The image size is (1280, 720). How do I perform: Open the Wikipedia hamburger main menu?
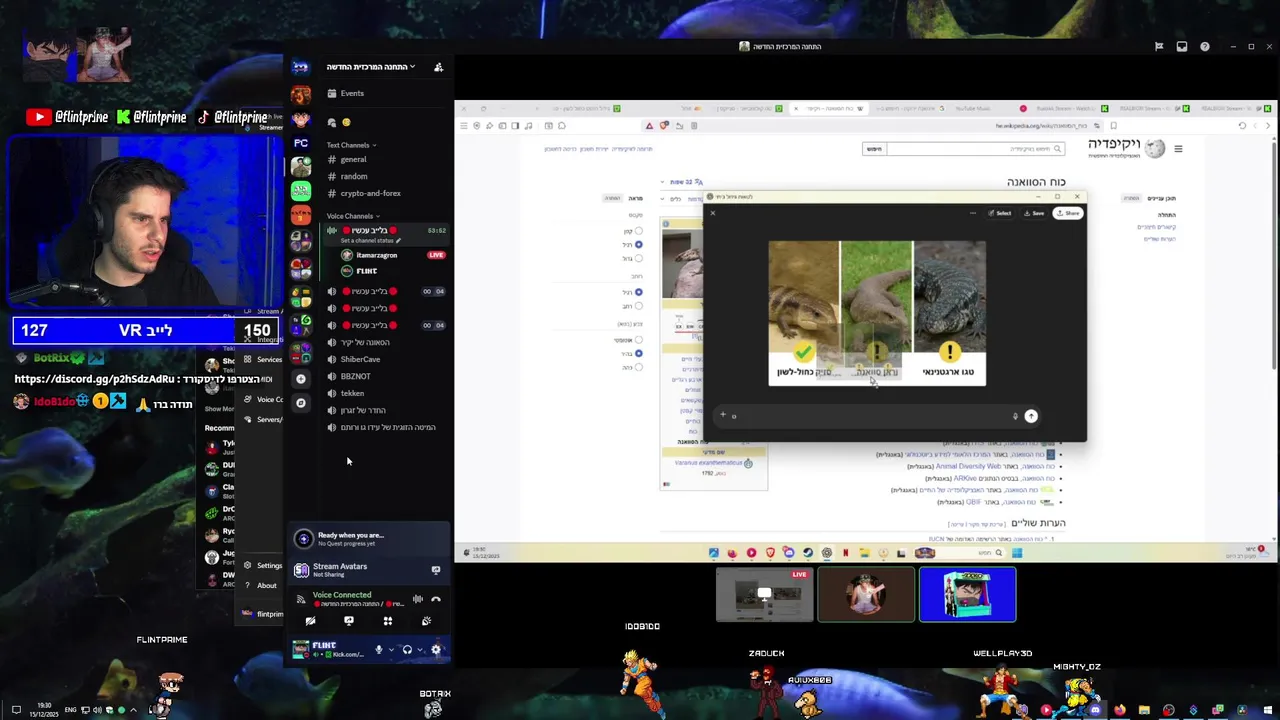click(x=1178, y=149)
